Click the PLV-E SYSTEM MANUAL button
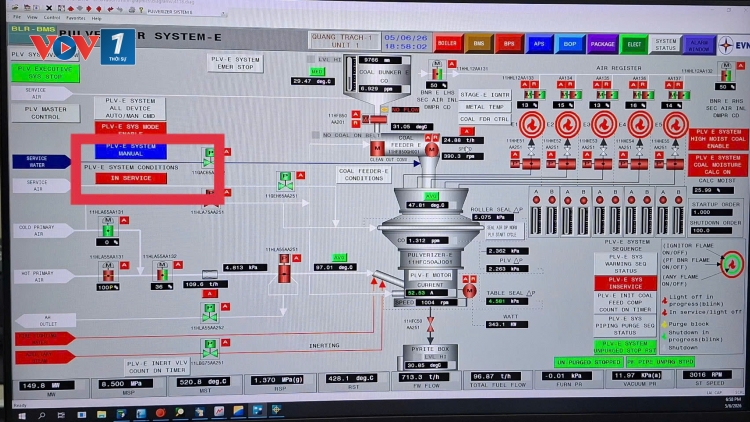 click(131, 150)
